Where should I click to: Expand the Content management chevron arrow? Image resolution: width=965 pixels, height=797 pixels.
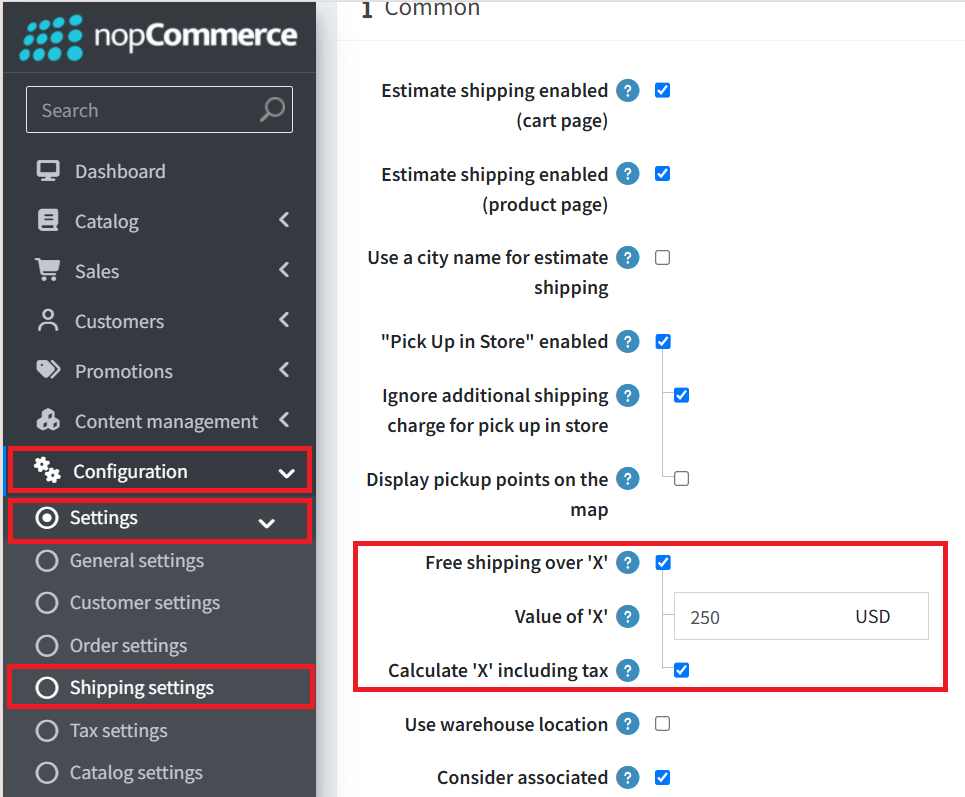284,420
